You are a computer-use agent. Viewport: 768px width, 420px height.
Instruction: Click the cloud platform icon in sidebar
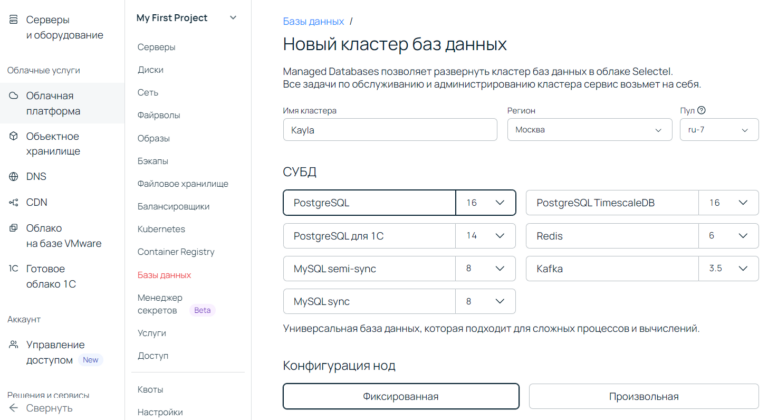coord(14,95)
